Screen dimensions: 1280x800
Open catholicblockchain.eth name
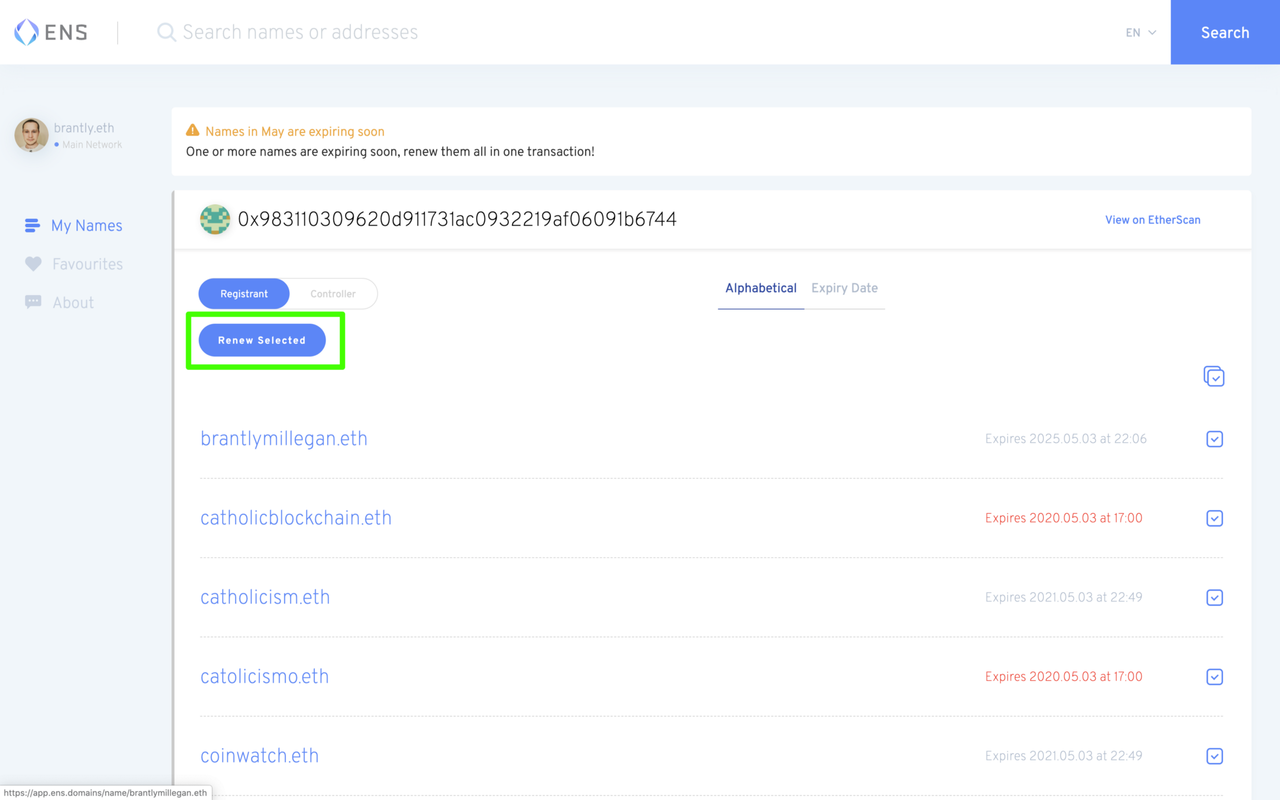pos(296,518)
